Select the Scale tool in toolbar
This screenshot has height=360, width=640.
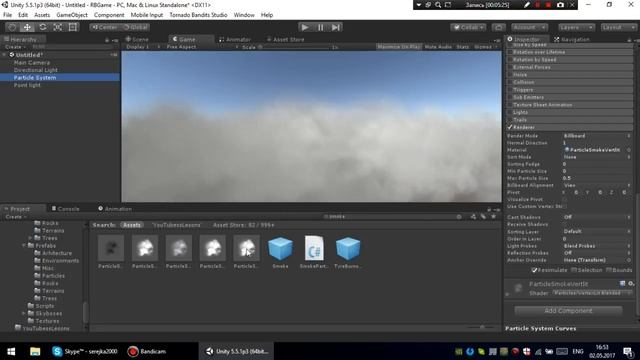(x=58, y=27)
